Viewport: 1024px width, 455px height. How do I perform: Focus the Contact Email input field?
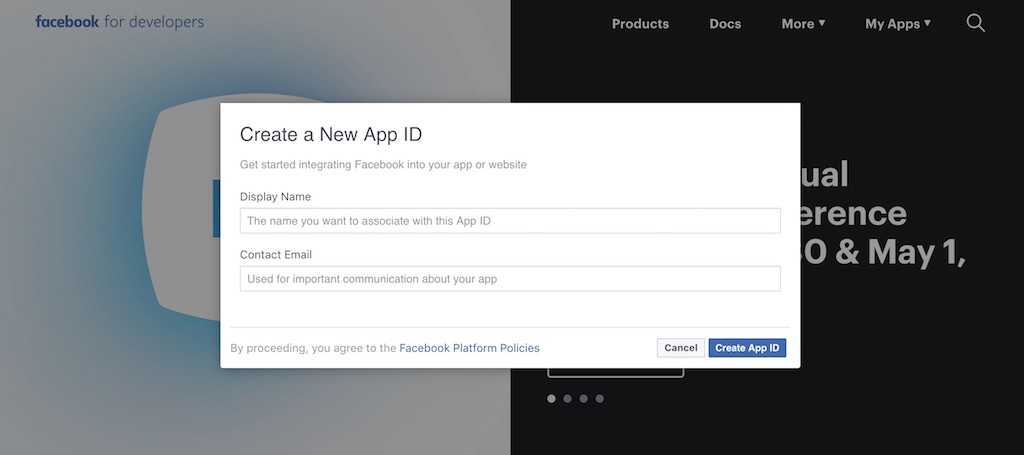click(510, 279)
